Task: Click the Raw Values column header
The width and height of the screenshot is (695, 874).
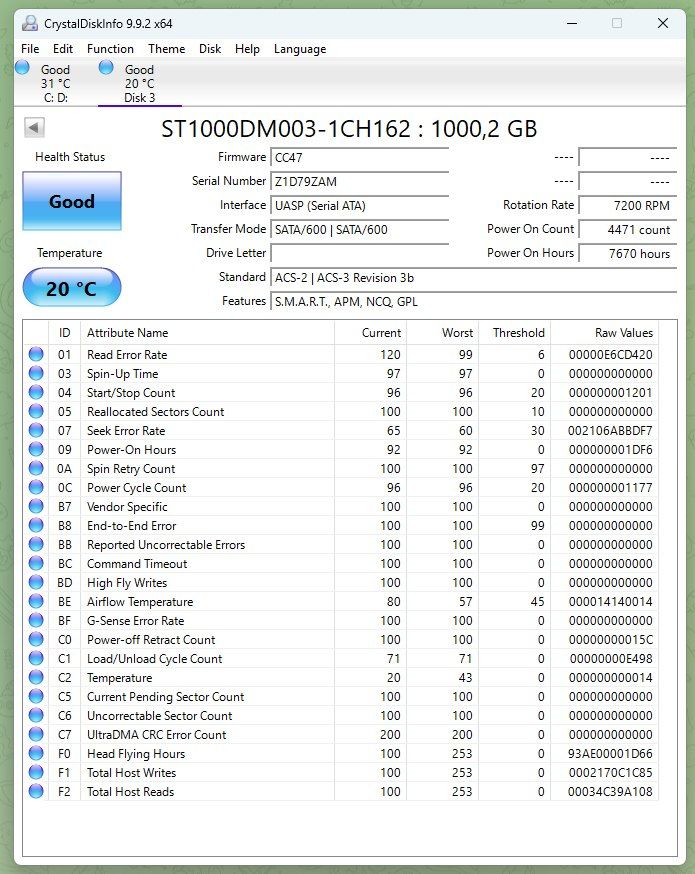Action: click(x=605, y=333)
